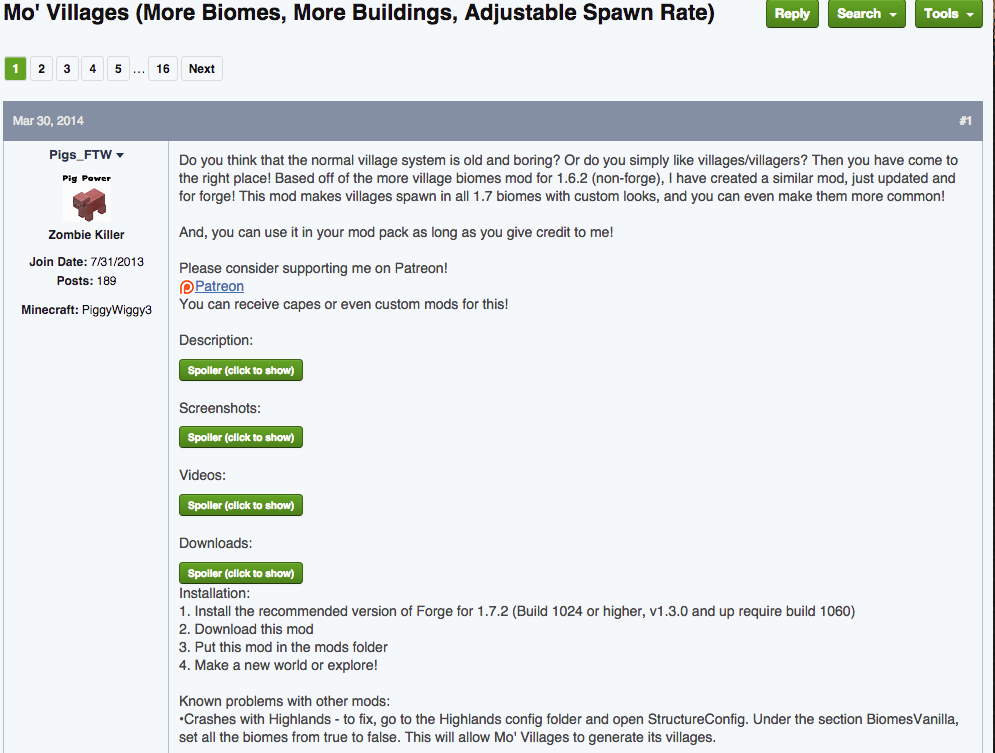
Task: Open the Tools dropdown menu
Action: (948, 13)
